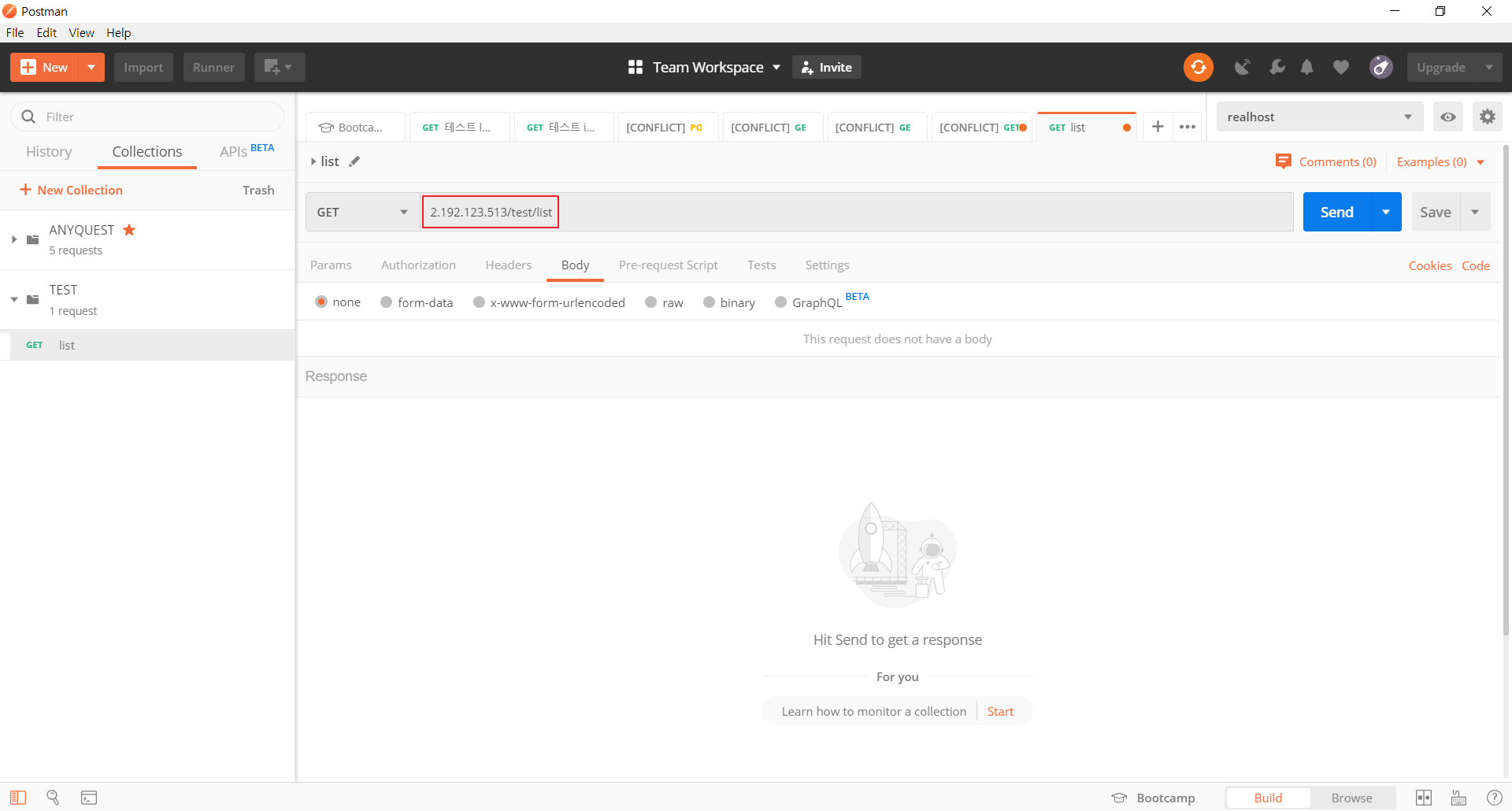The image size is (1512, 811).
Task: Open manage environments gear icon
Action: pyautogui.click(x=1487, y=117)
